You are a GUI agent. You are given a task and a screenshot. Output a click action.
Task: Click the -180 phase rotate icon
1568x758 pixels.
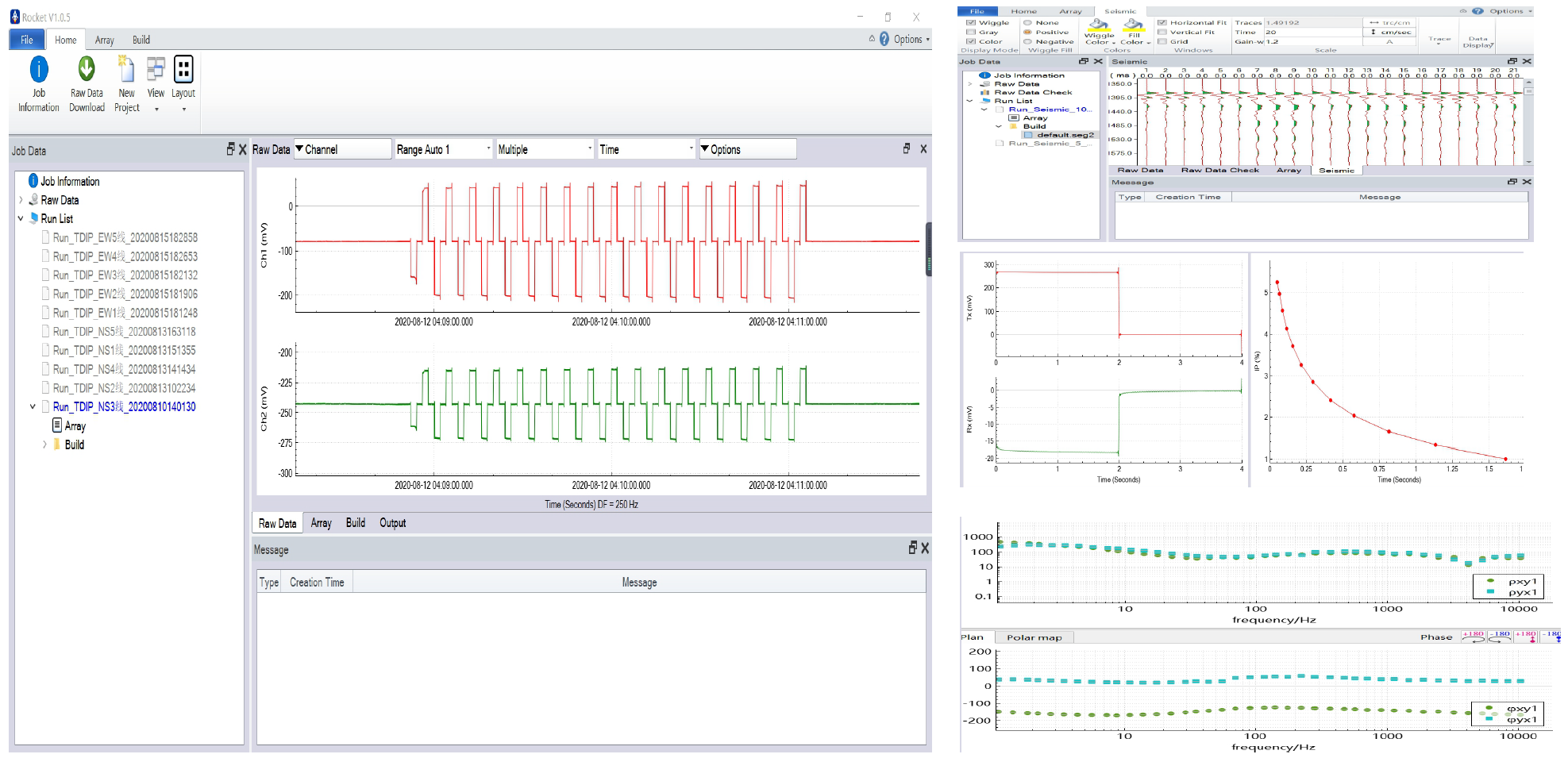pyautogui.click(x=1500, y=637)
